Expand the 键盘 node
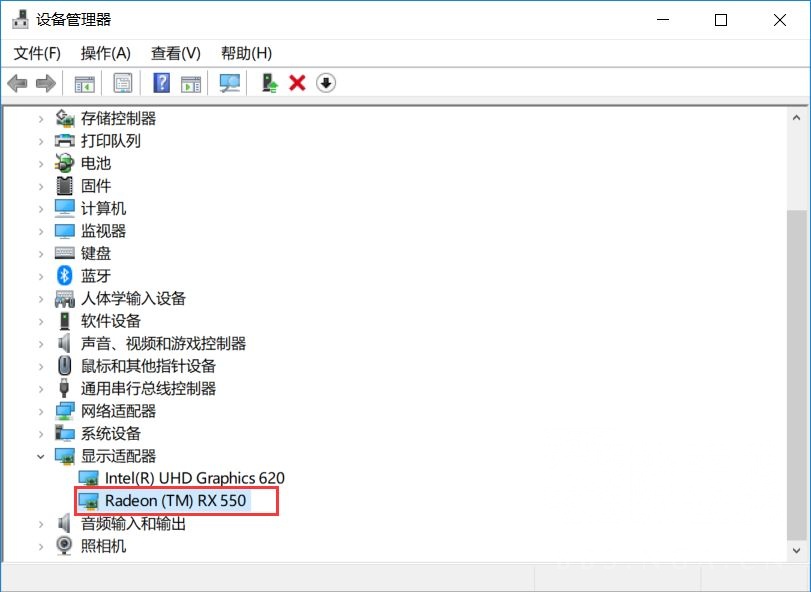The width and height of the screenshot is (811, 592). coord(41,254)
